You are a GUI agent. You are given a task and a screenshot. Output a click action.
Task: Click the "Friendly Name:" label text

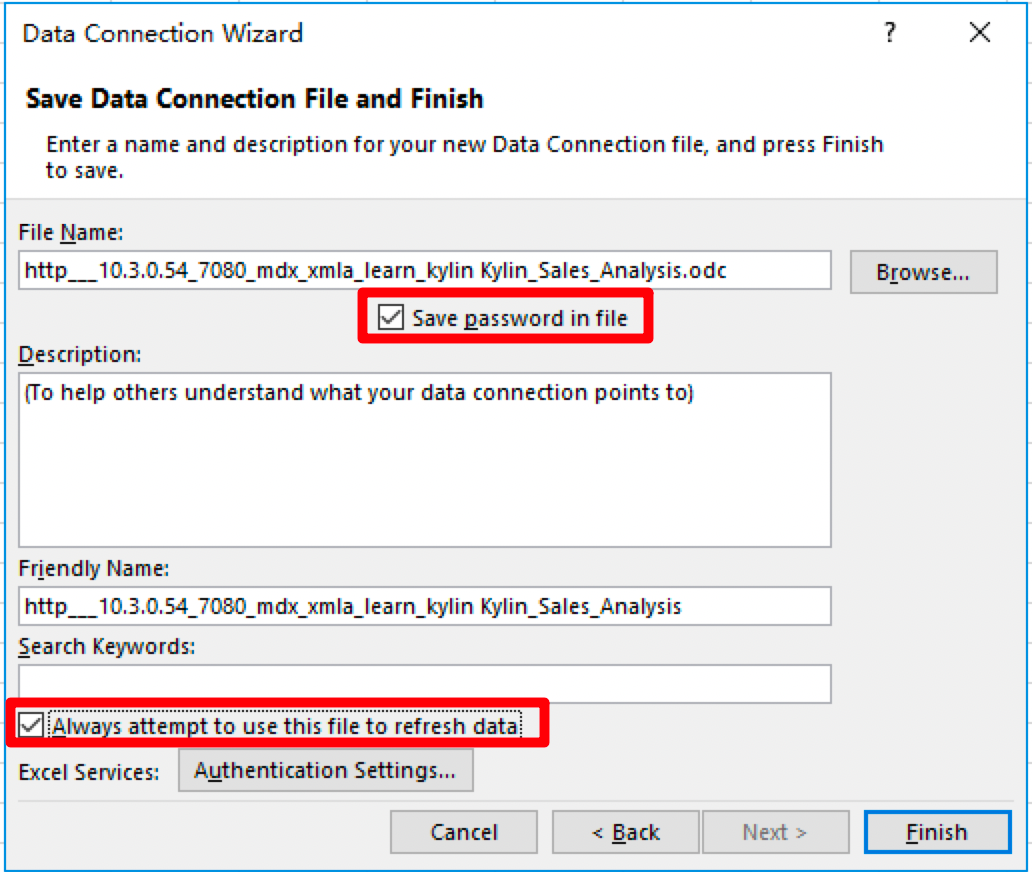(94, 568)
